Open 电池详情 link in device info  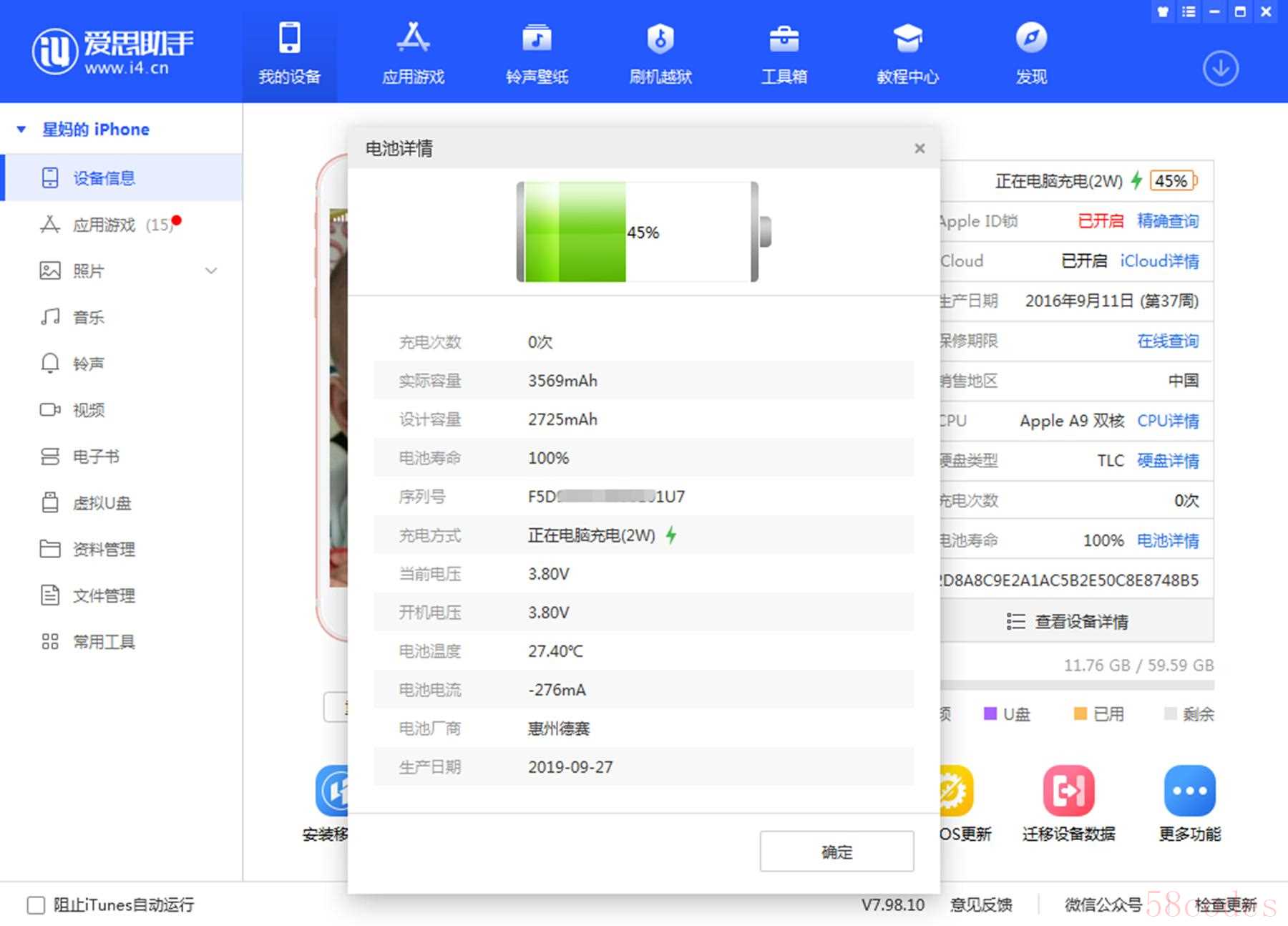coord(1168,540)
